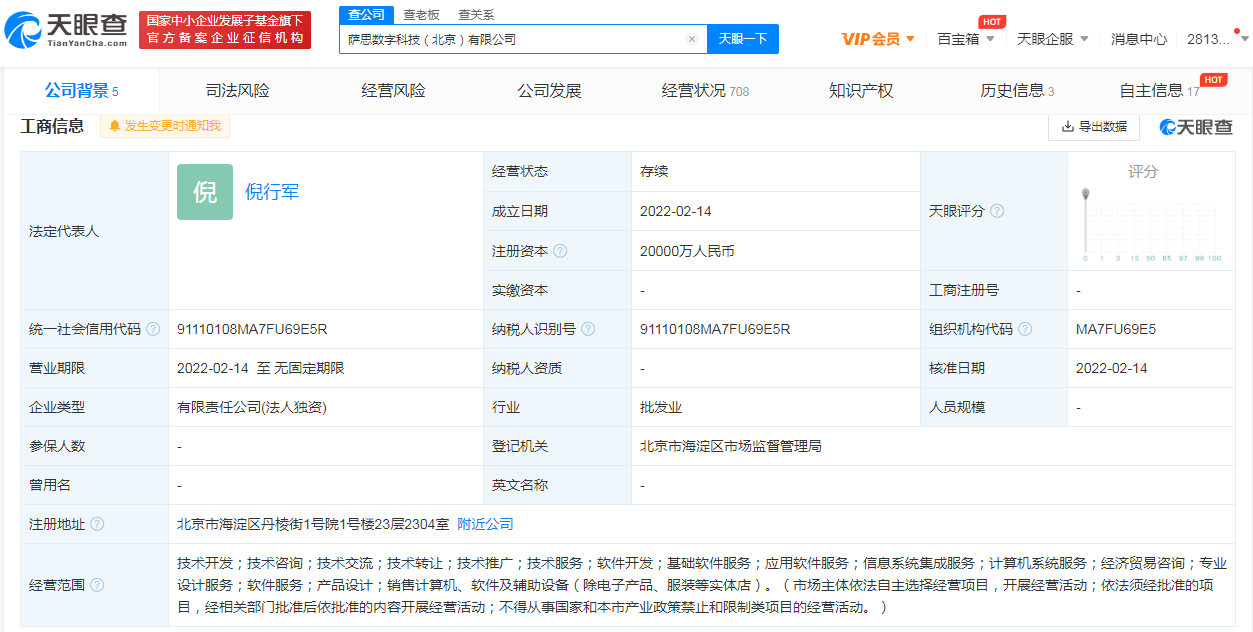This screenshot has width=1253, height=632.
Task: Open the VIP会员 dropdown
Action: click(876, 38)
